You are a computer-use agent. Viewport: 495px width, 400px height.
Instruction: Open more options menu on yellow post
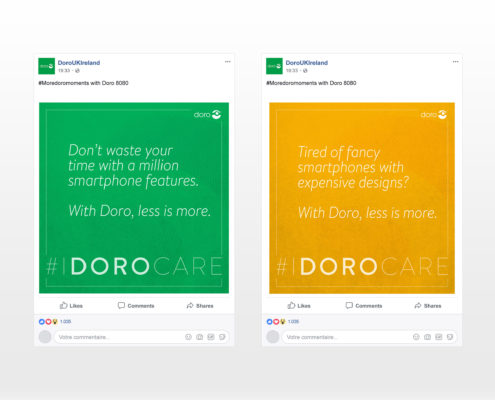point(456,62)
